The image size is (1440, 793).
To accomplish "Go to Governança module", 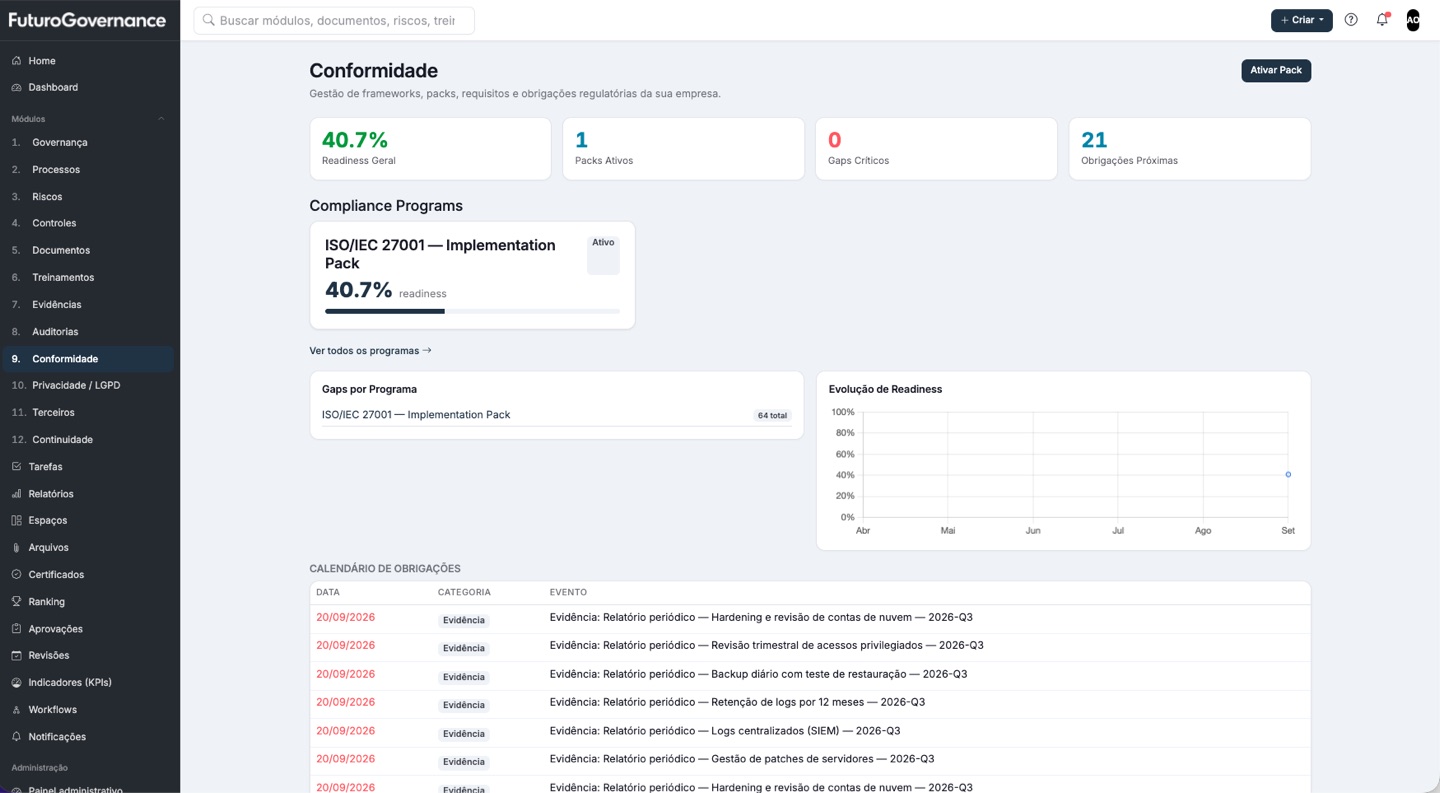I will point(87,143).
